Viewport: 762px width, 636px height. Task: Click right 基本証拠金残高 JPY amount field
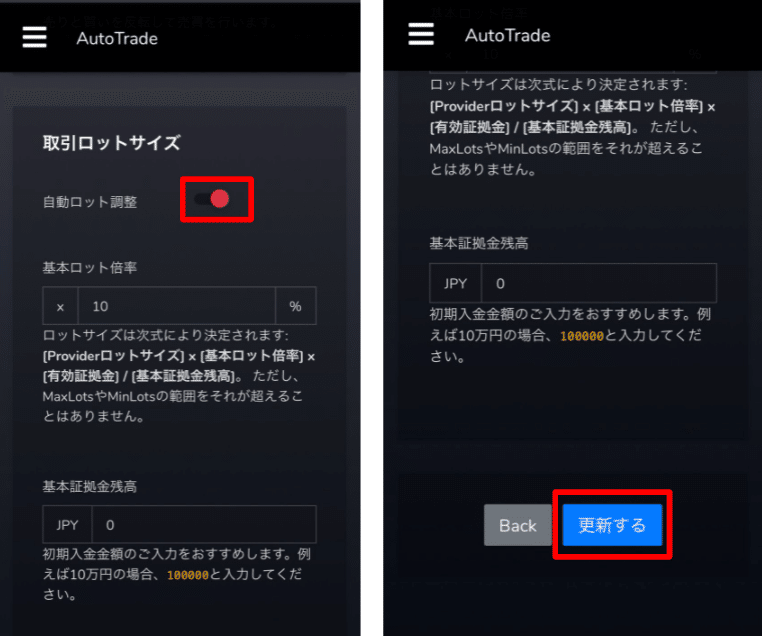point(599,283)
